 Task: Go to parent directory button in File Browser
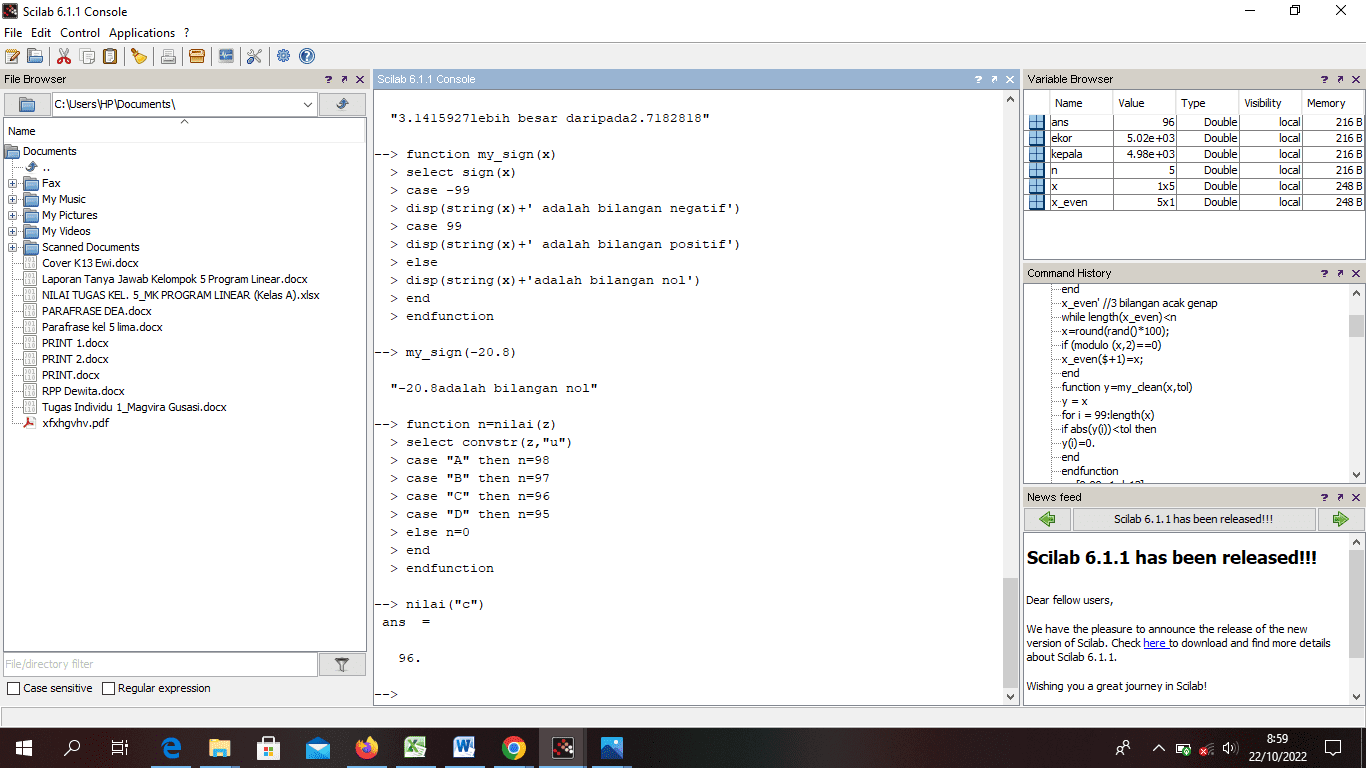pos(342,104)
